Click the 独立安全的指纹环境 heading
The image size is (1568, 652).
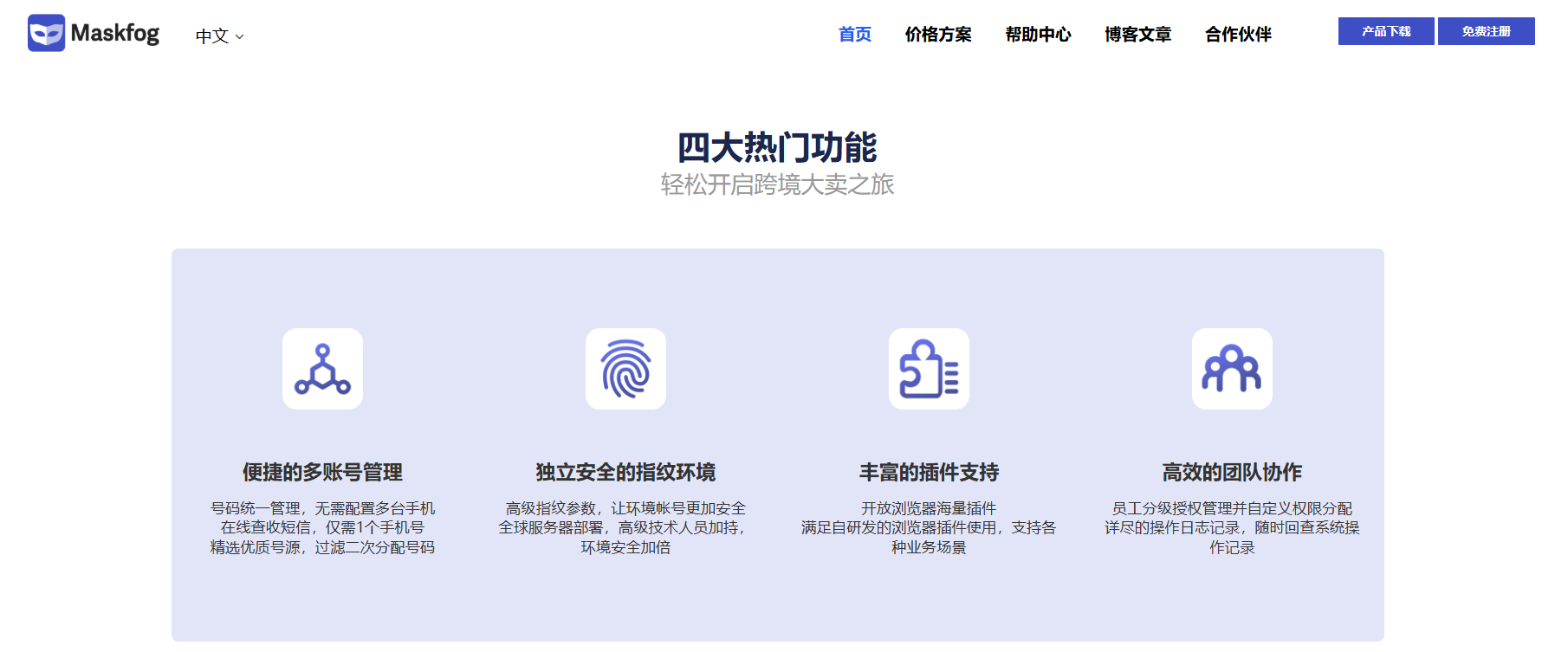click(x=625, y=472)
